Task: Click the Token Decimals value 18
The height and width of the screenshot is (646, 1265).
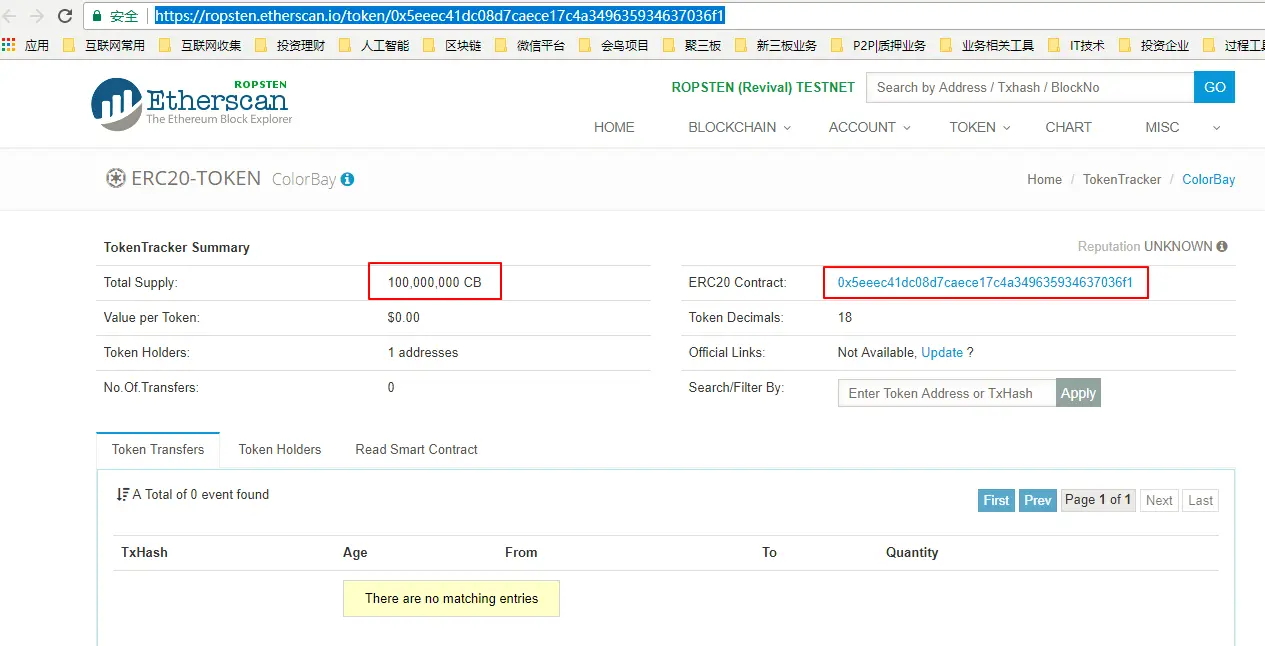Action: 845,317
